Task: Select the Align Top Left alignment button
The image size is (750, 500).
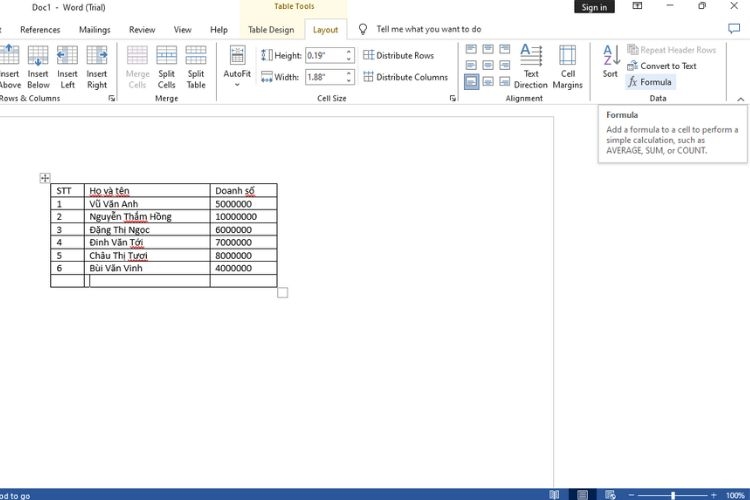Action: point(471,49)
